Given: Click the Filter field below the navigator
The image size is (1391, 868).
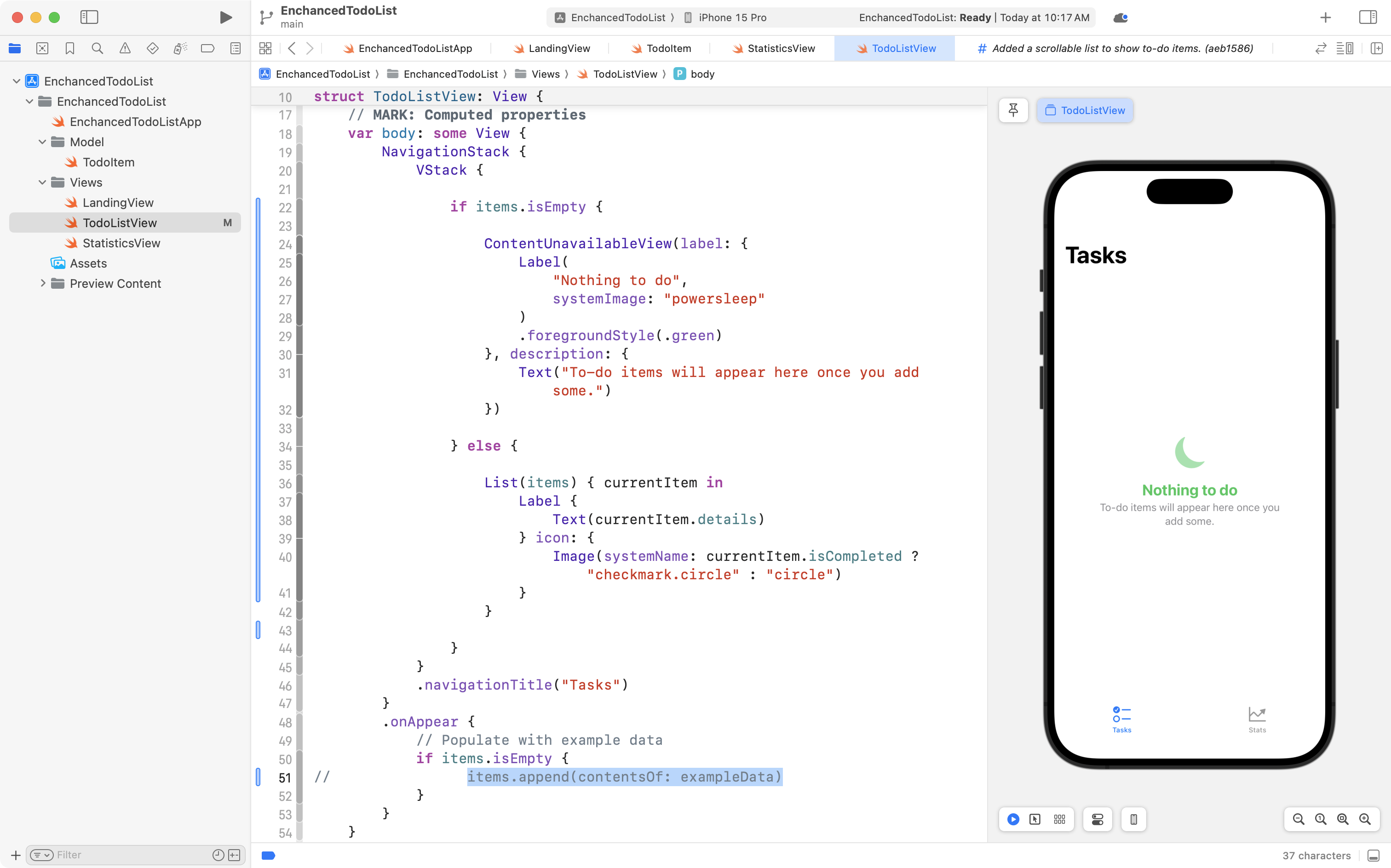Looking at the screenshot, I should 115,854.
